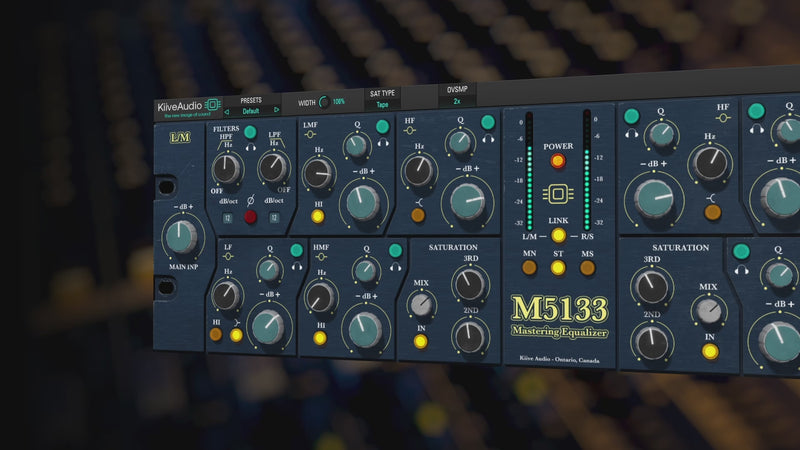This screenshot has width=800, height=450.
Task: Click the chip icon between the meters
Action: pos(558,195)
